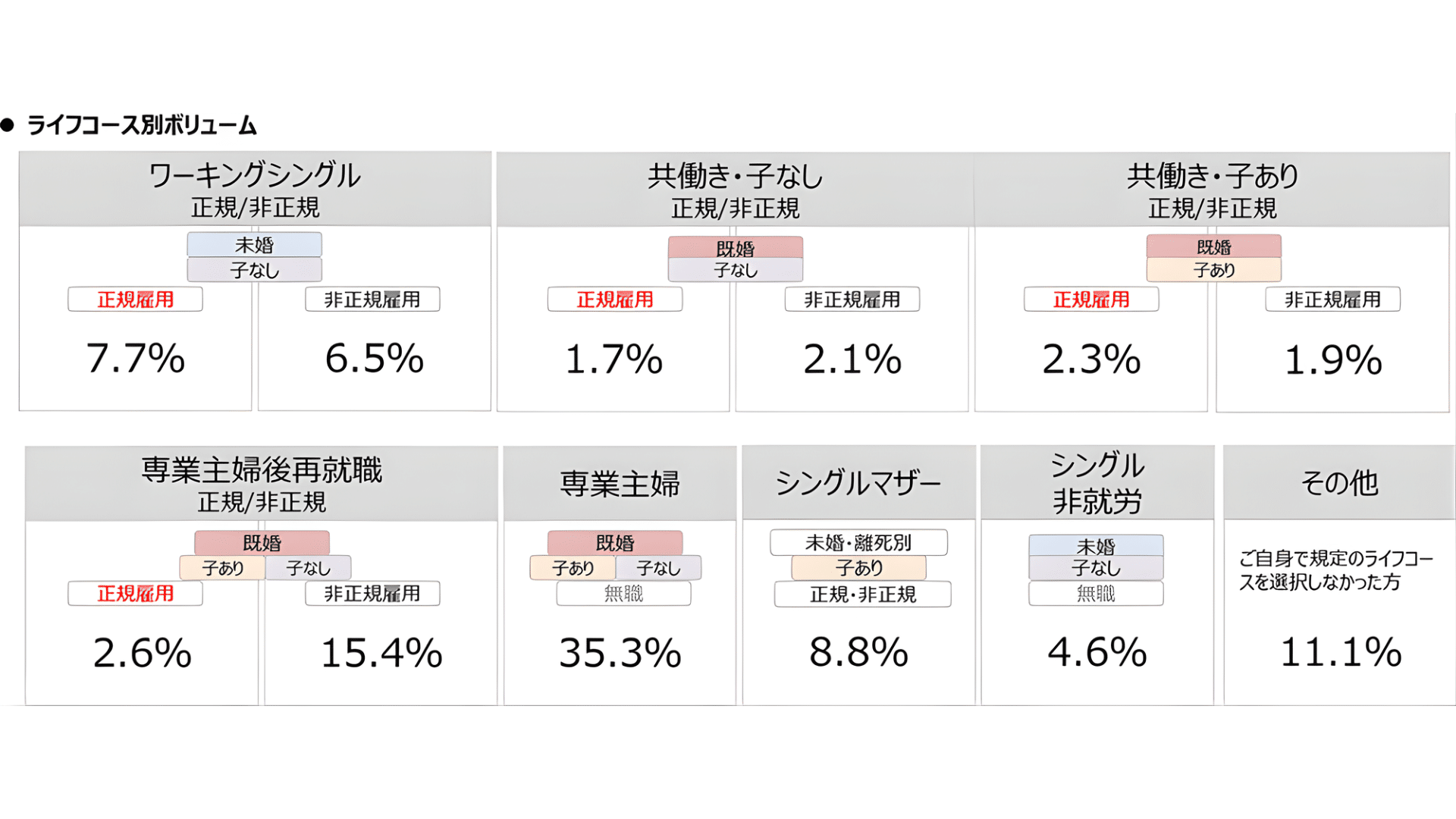Click the 正規・非正規 label under シングルマザー
The image size is (1456, 819).
click(x=862, y=595)
